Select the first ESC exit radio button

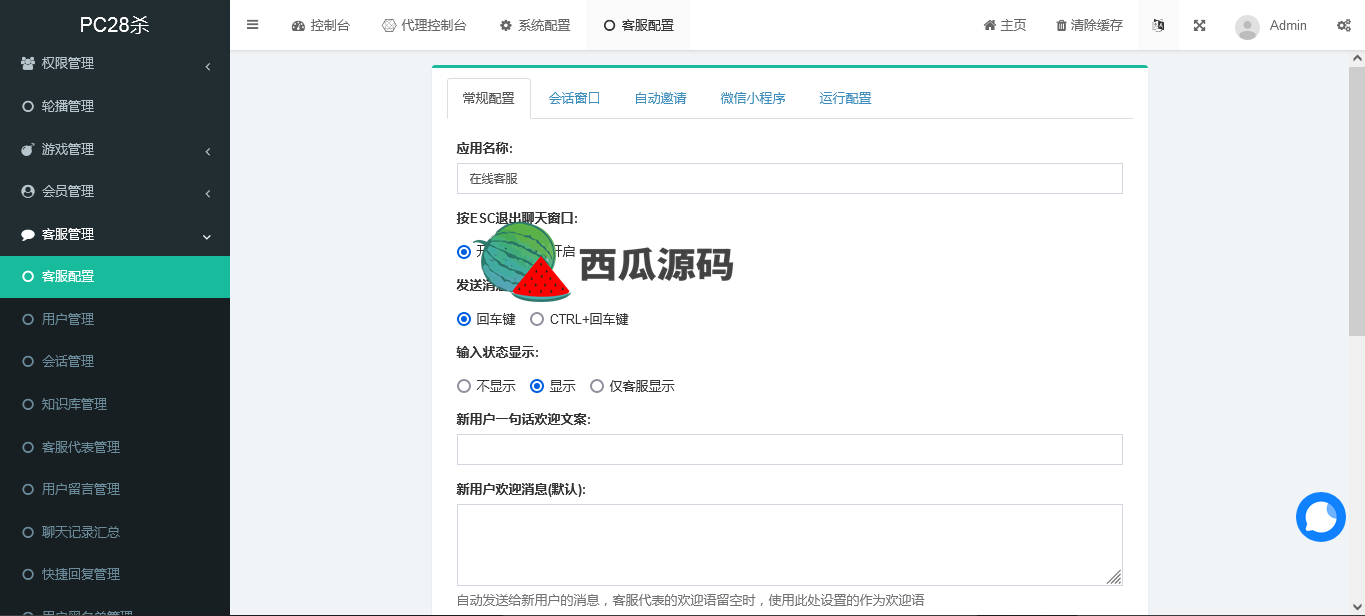464,252
